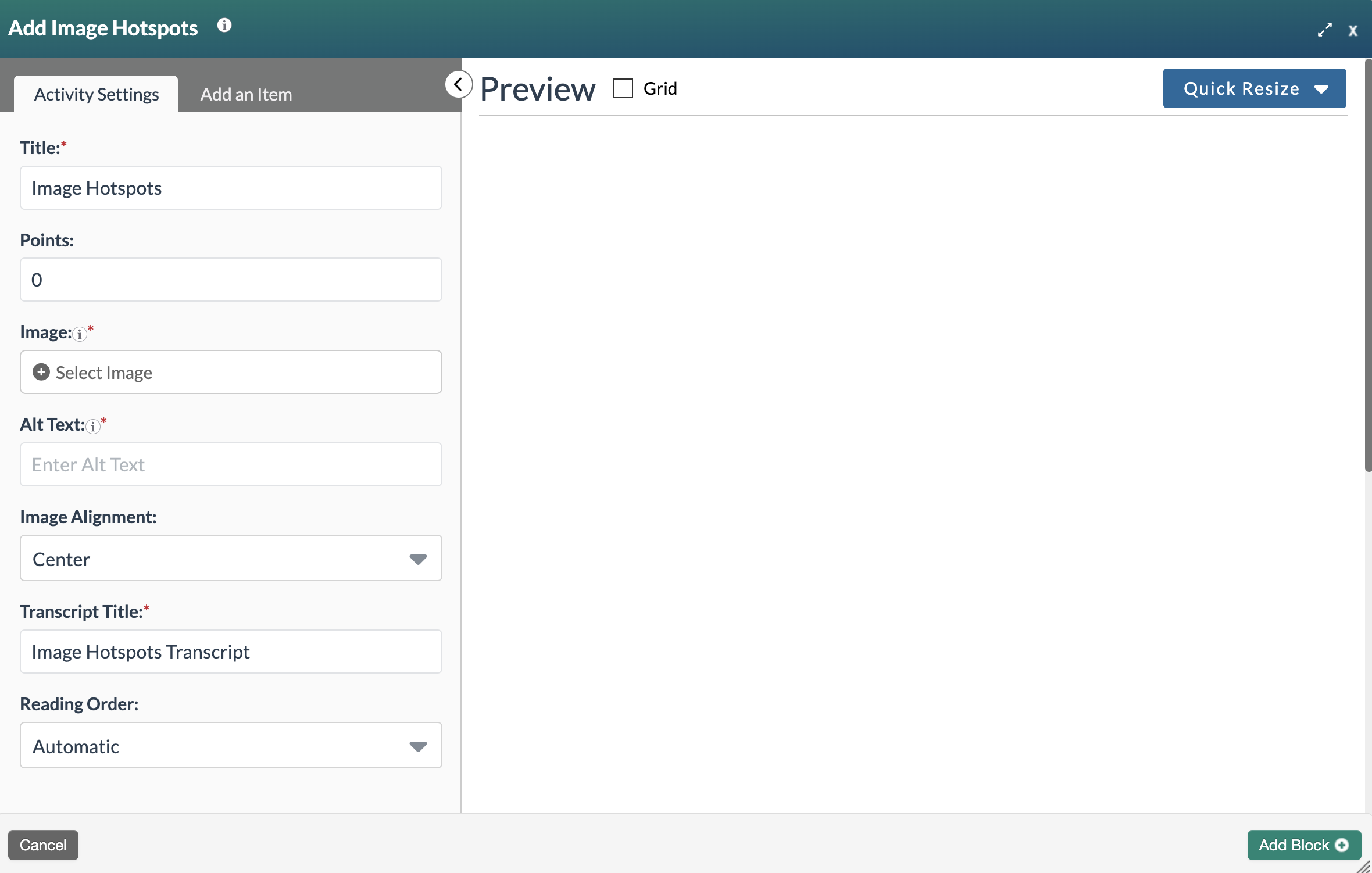Click the vertical scrollbar on the right
Image resolution: width=1372 pixels, height=873 pixels.
1368,265
